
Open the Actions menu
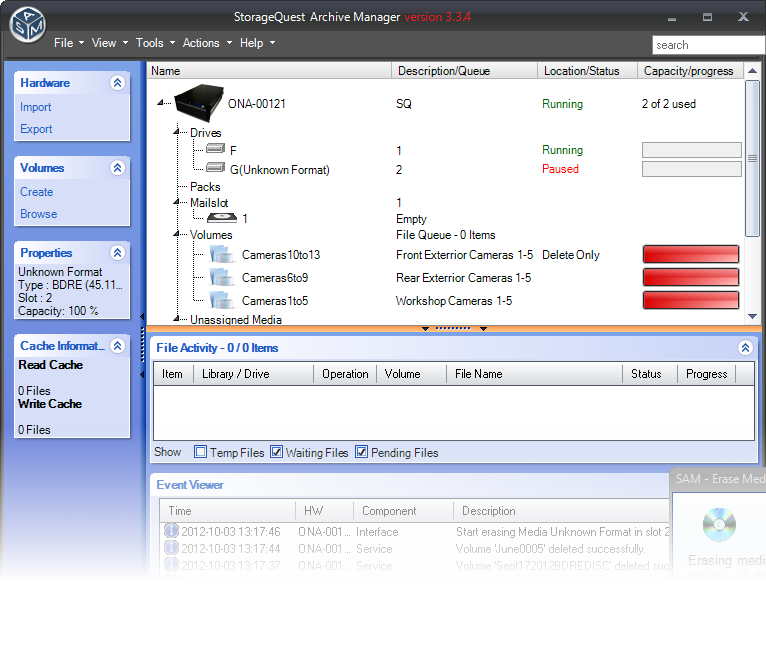pos(207,43)
